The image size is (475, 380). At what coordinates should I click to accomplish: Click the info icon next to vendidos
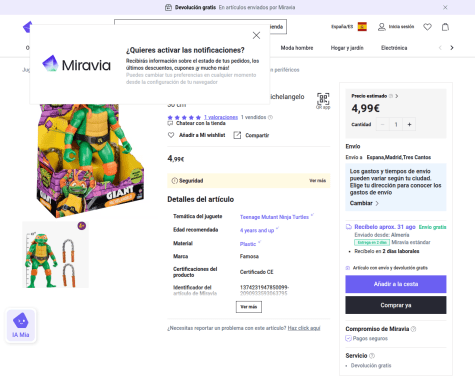click(271, 117)
